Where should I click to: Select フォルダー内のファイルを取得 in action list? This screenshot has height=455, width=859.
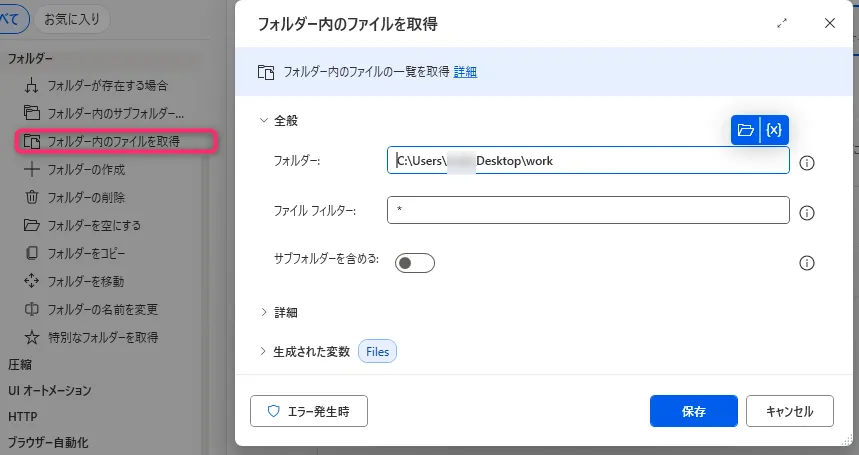114,141
